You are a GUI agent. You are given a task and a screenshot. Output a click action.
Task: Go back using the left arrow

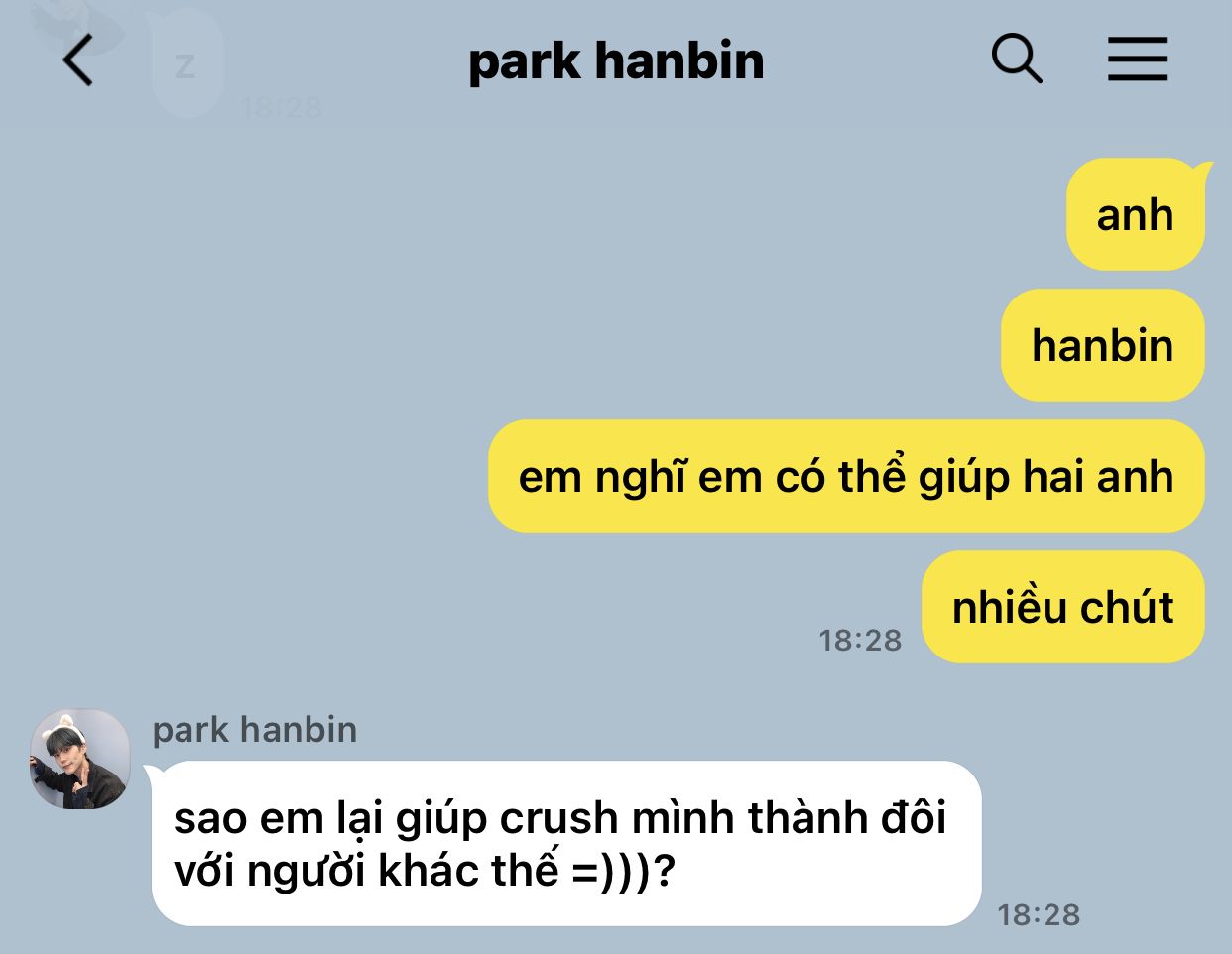tap(77, 60)
